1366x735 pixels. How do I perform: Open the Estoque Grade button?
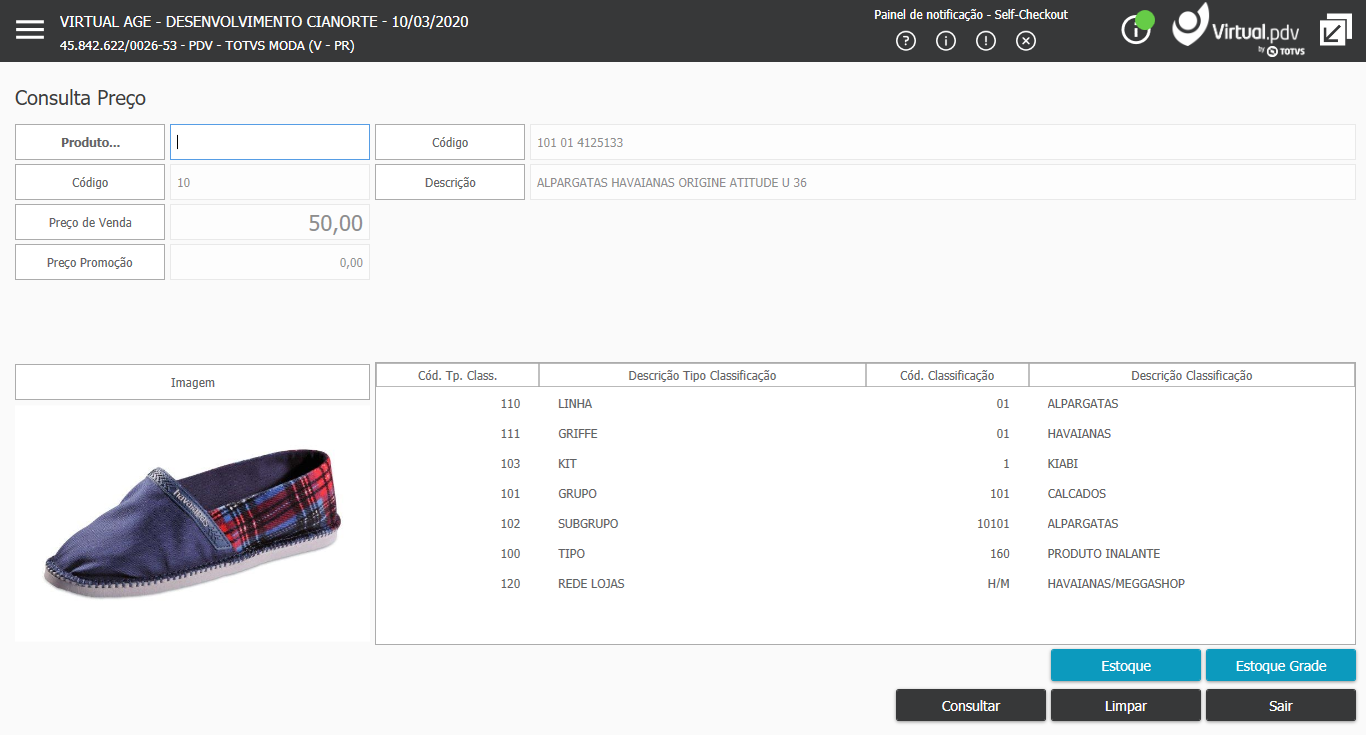pyautogui.click(x=1281, y=666)
